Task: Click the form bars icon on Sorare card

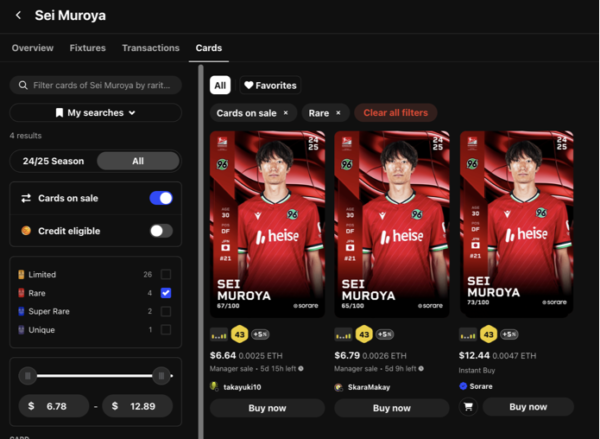Action: [x=468, y=335]
